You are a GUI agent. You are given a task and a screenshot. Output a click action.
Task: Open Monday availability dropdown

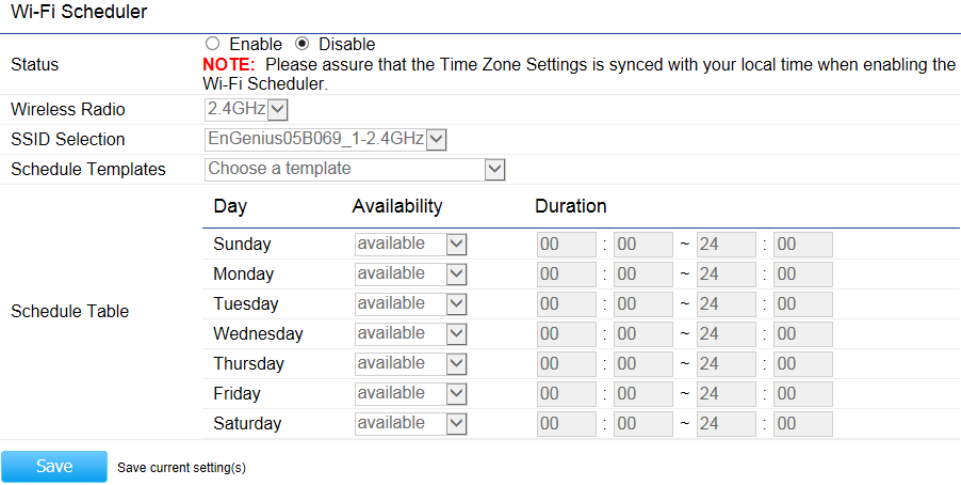[411, 274]
